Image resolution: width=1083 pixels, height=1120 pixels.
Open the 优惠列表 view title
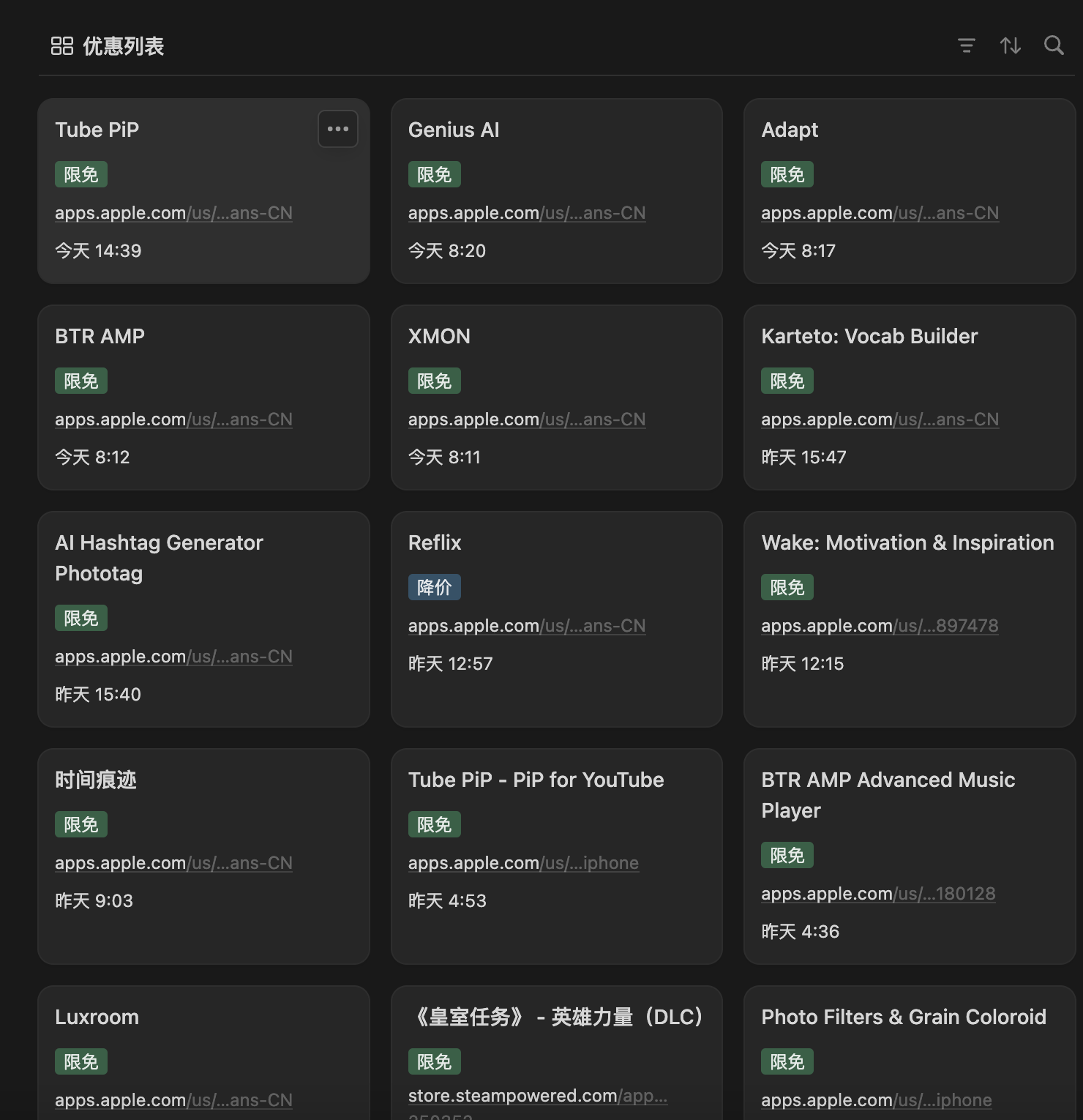123,46
